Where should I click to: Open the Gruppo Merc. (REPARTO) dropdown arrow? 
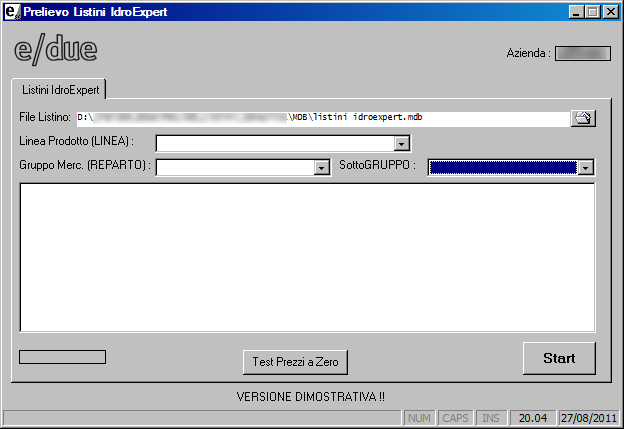tap(322, 167)
